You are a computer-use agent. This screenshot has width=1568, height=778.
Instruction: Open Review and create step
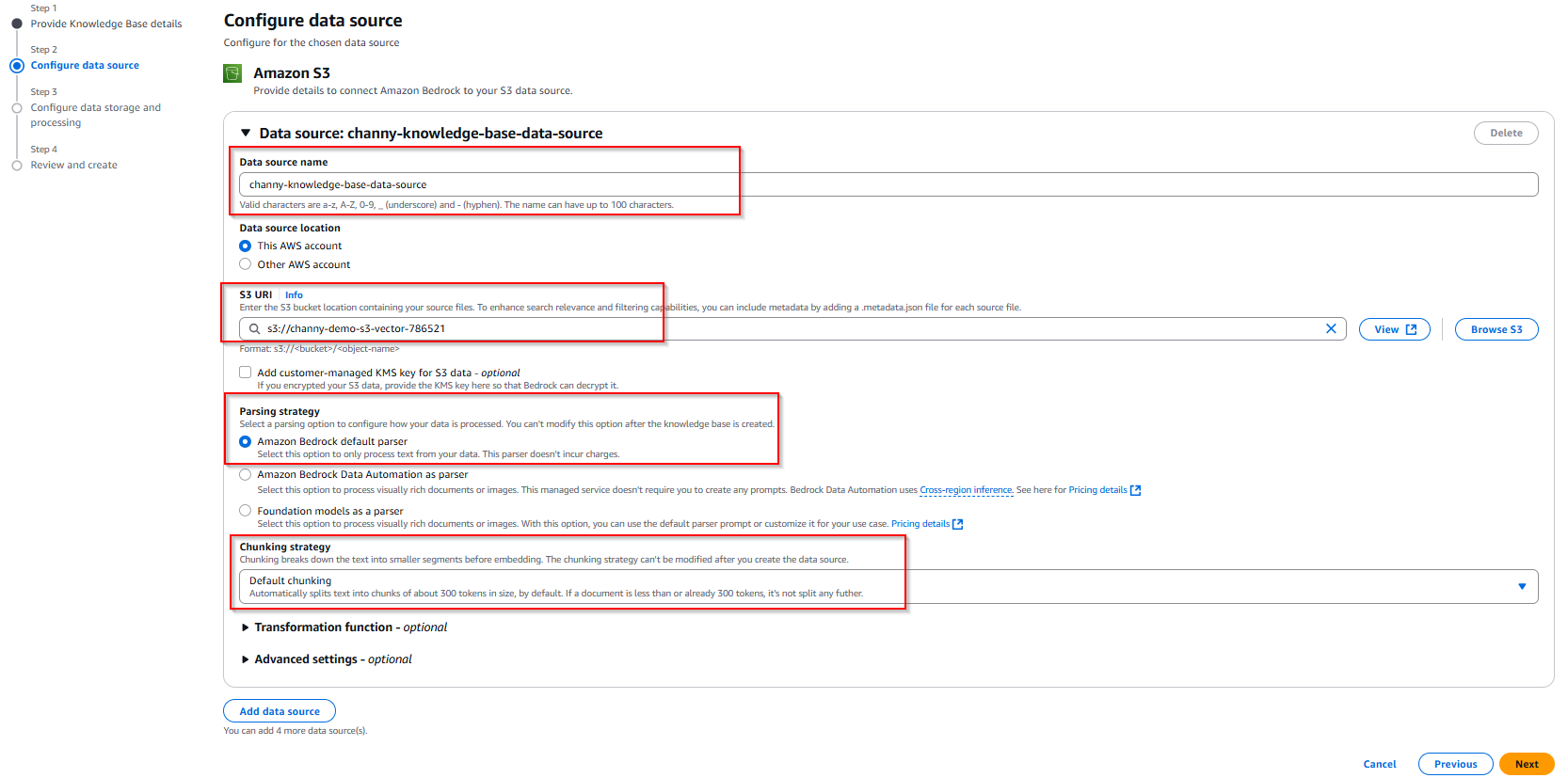[73, 165]
